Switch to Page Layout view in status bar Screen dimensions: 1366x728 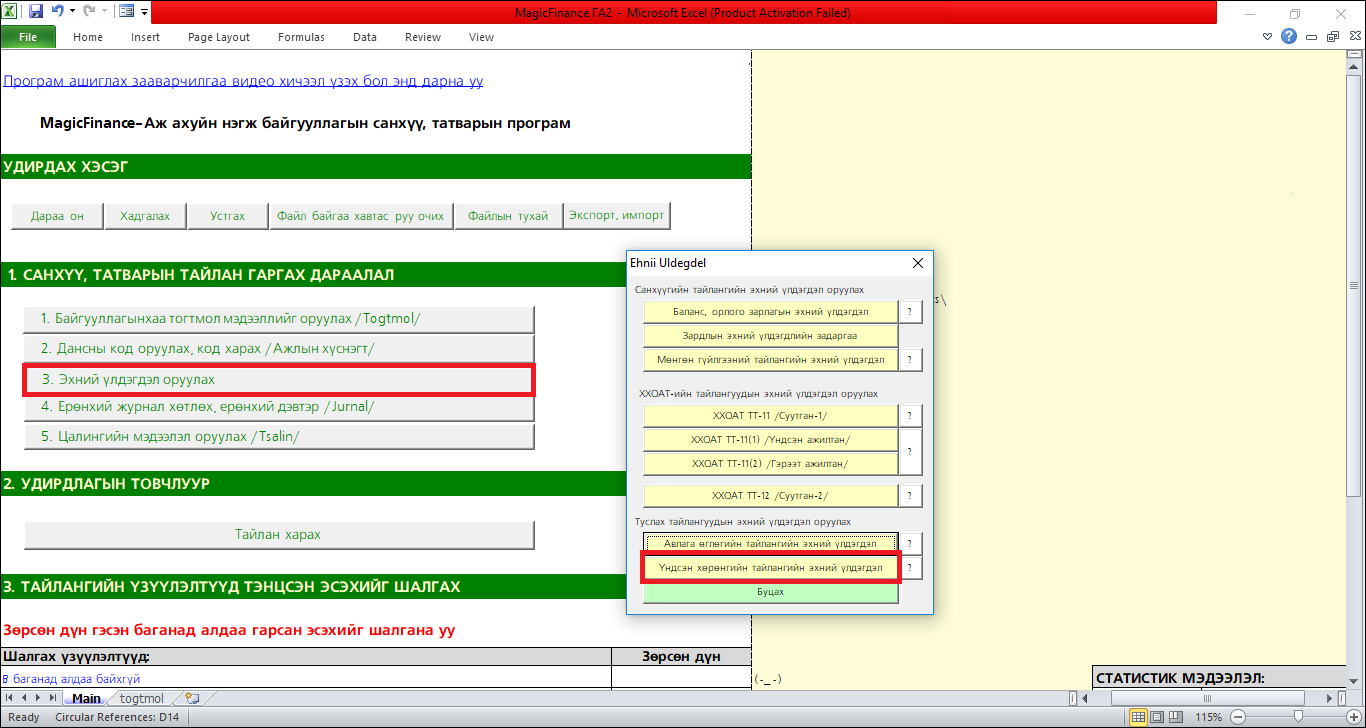click(x=1159, y=717)
